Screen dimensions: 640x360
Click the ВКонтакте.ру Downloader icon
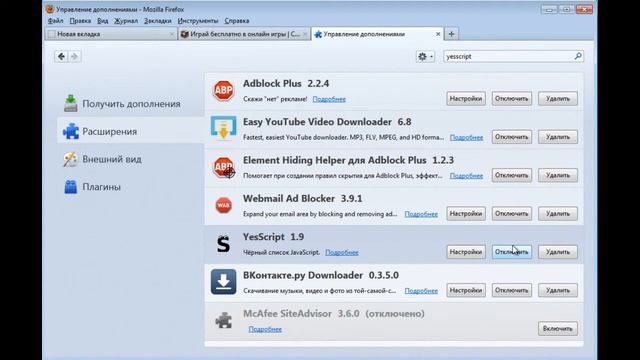click(223, 282)
